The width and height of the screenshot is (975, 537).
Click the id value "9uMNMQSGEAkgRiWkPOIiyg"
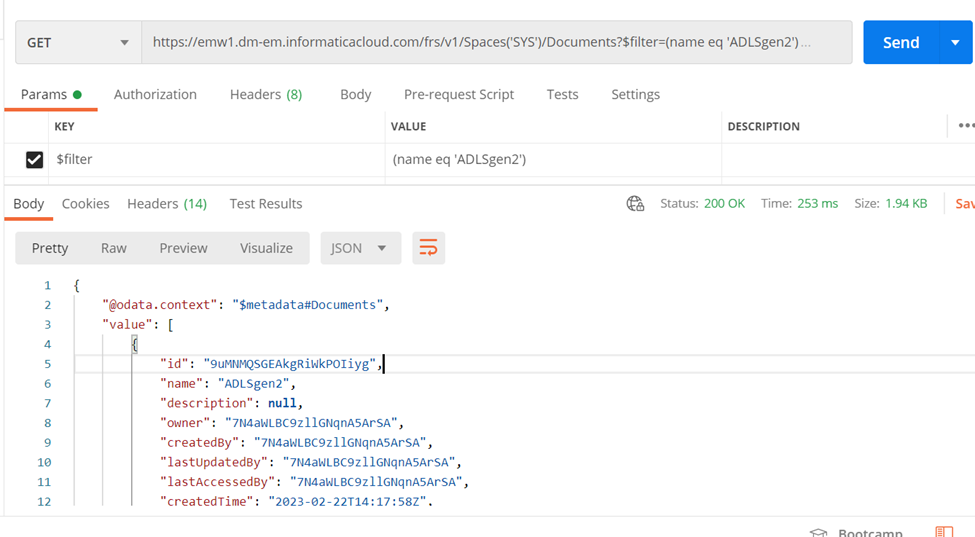[290, 364]
